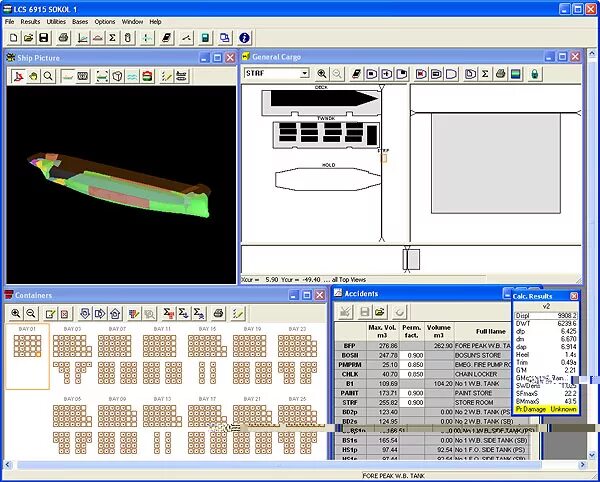The width and height of the screenshot is (600, 482).
Task: Click the General Cargo book icon
Action: coord(356,74)
